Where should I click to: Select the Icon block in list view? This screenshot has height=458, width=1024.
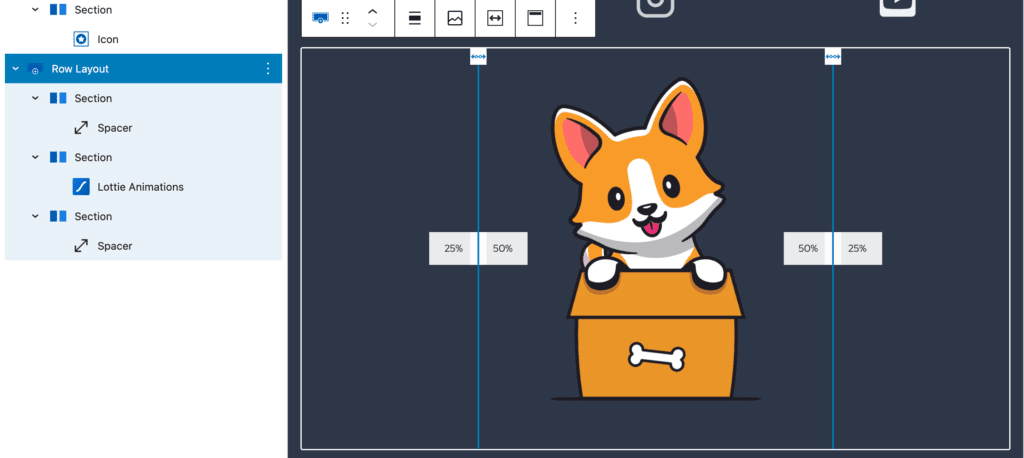pos(108,39)
